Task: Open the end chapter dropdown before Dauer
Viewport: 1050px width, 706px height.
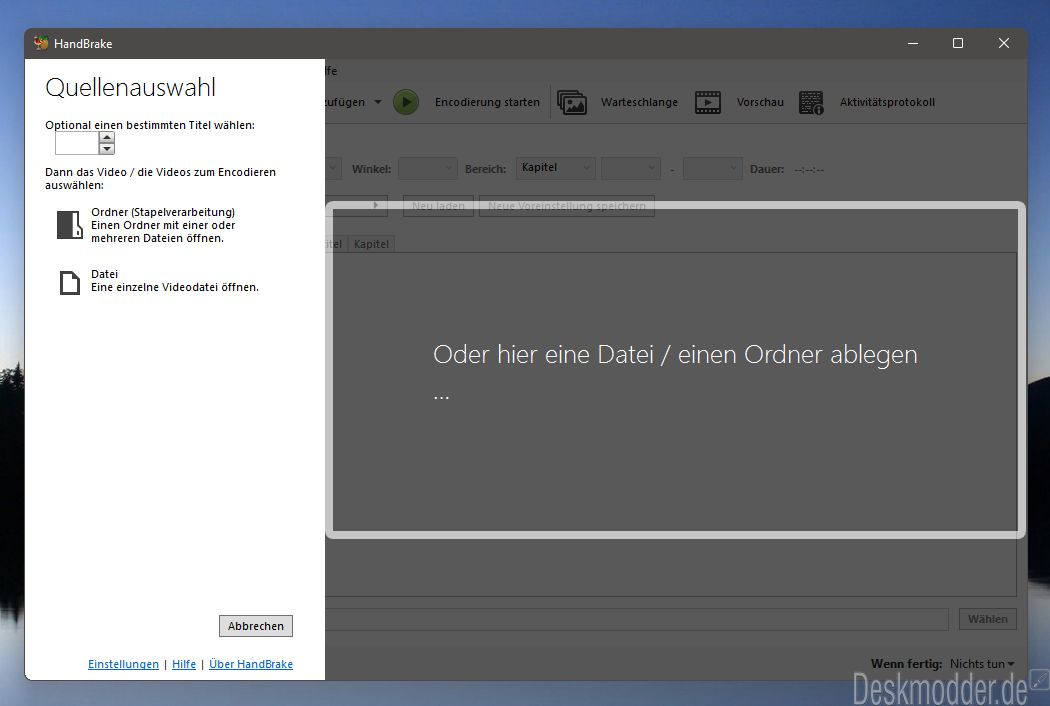Action: [x=712, y=168]
